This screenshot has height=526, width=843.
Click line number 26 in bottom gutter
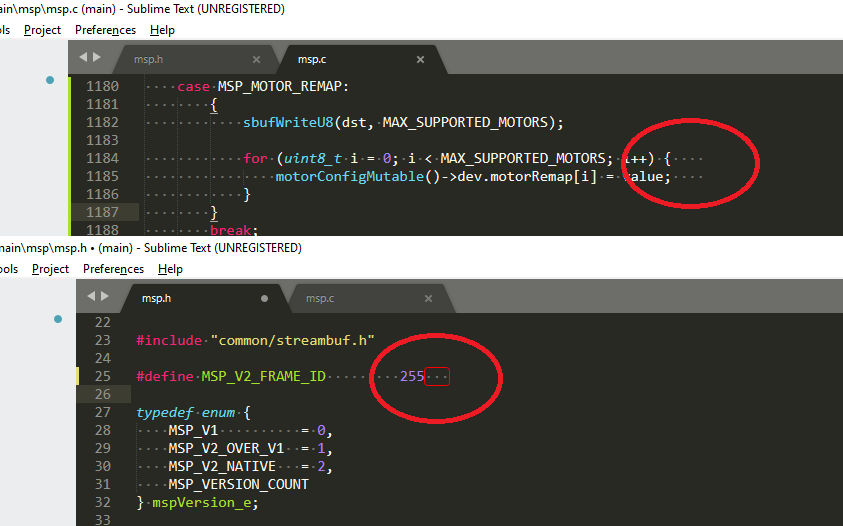pos(103,394)
